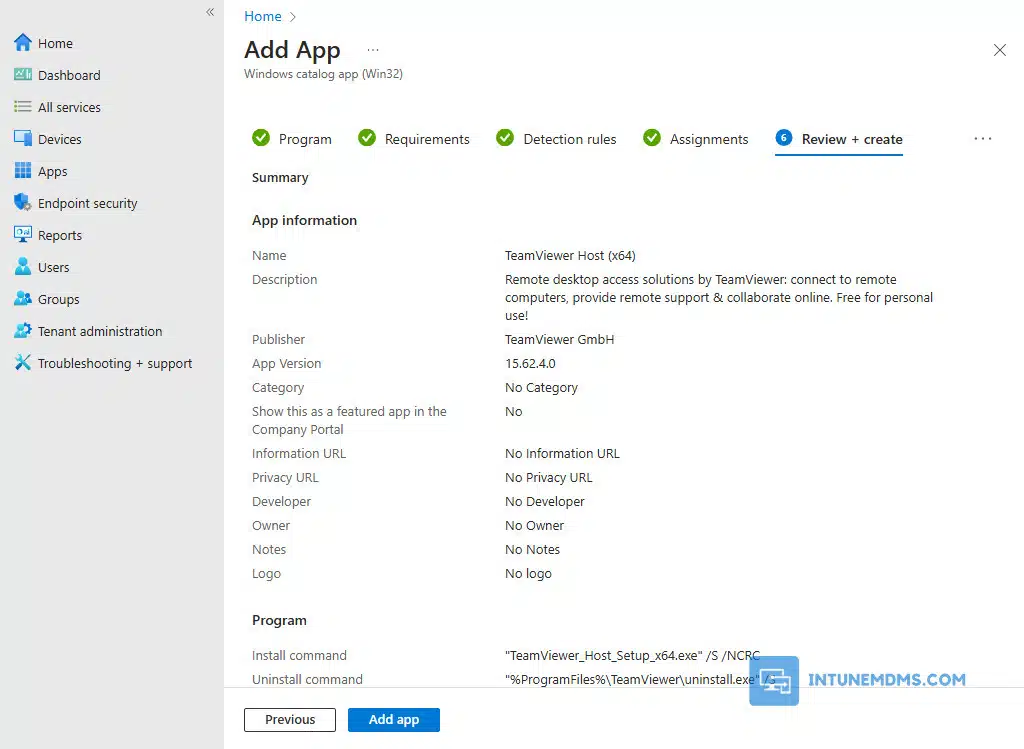Click the green check icon beside Program

pos(261,138)
